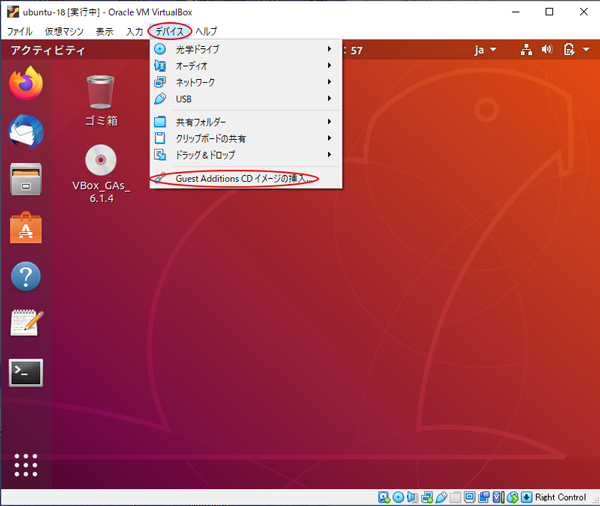Select オーディオ menu entry

pos(246,65)
